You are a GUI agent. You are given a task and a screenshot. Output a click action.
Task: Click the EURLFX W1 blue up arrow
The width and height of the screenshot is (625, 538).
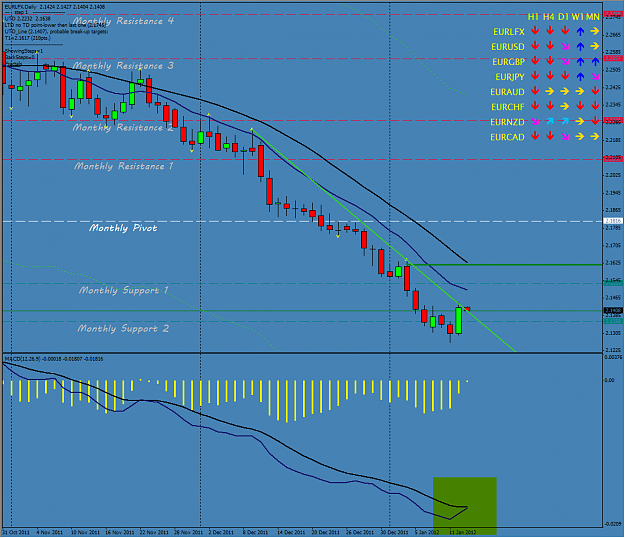[580, 31]
